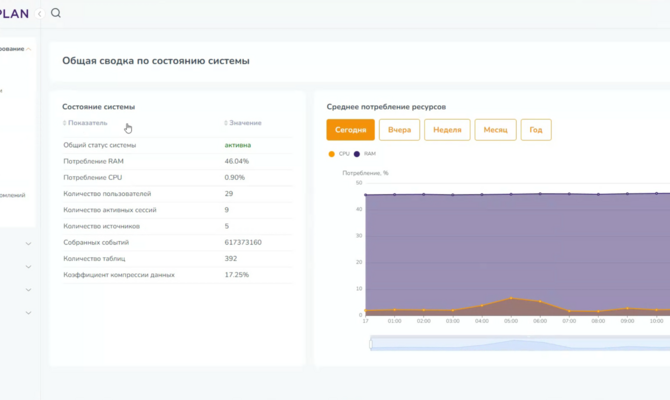The height and width of the screenshot is (400, 670).
Task: Expand the bottom-most collapsed sidebar chevron
Action: point(28,313)
